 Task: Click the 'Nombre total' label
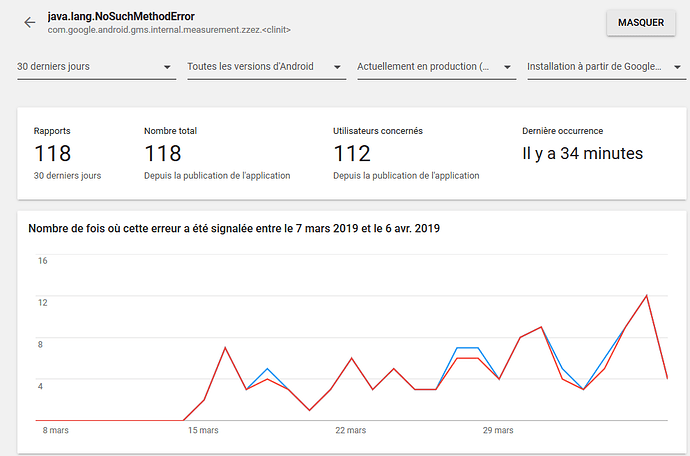point(170,131)
